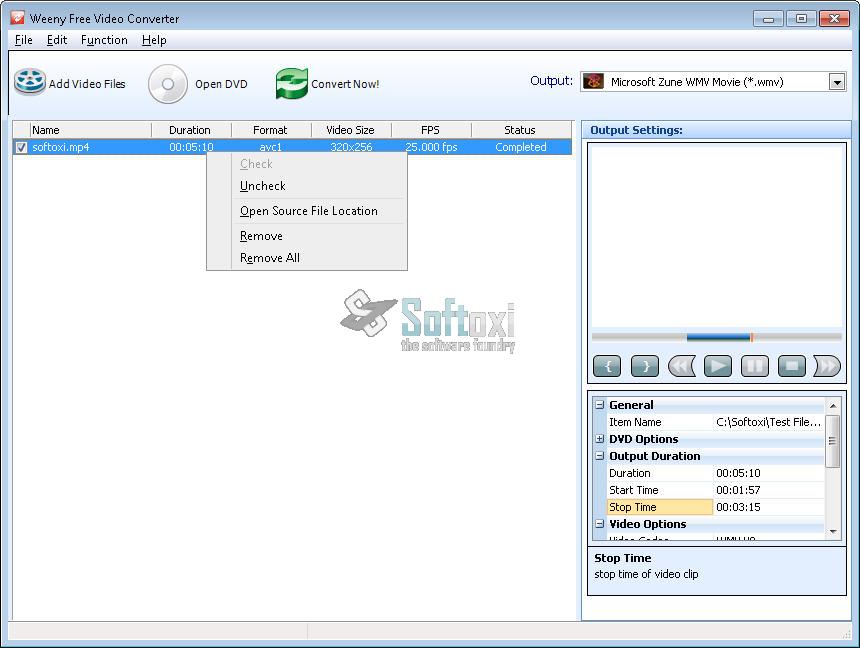Click the Completed status cell

pos(521,147)
